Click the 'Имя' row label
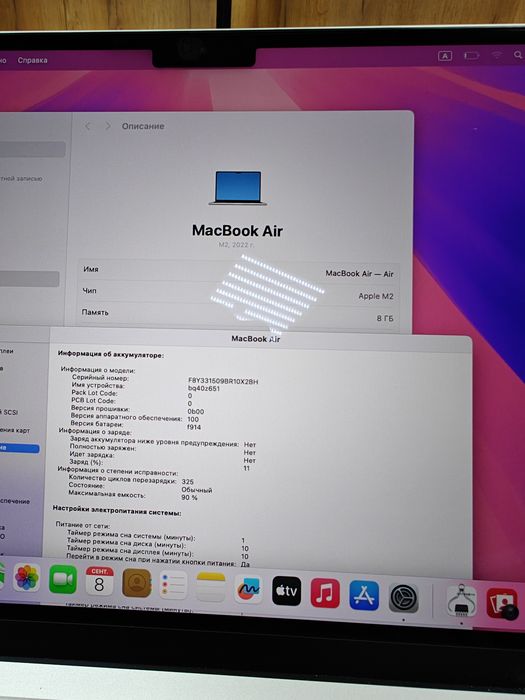Image resolution: width=525 pixels, height=700 pixels. click(x=91, y=269)
